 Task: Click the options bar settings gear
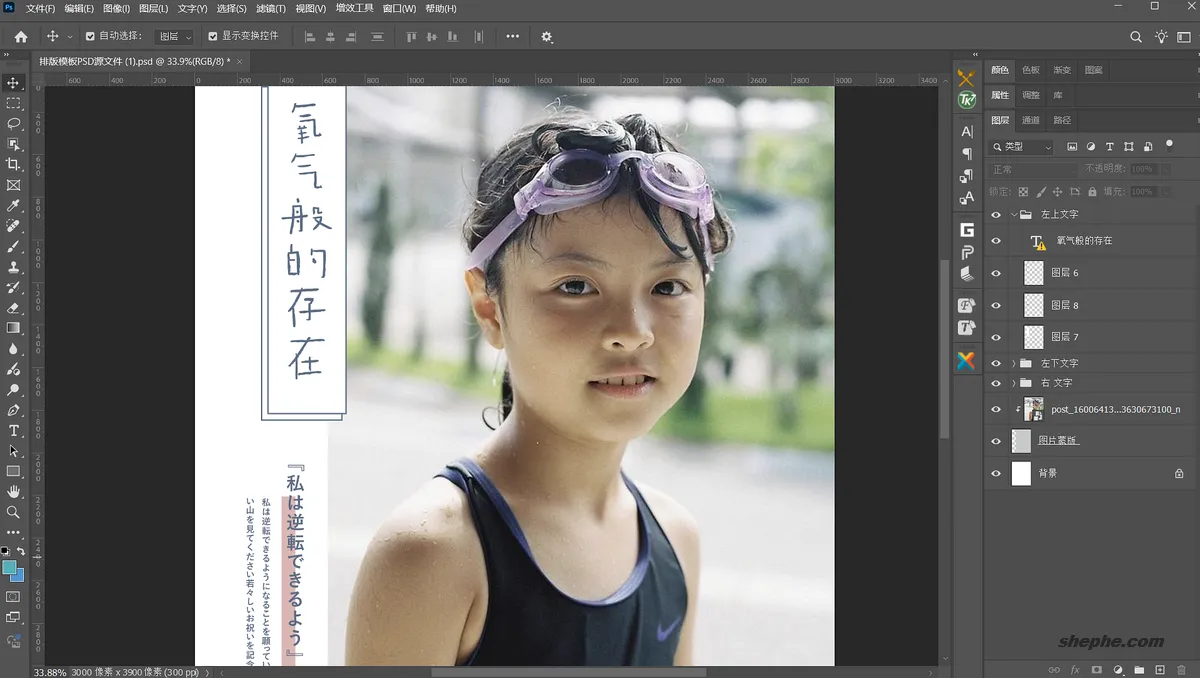pos(546,36)
